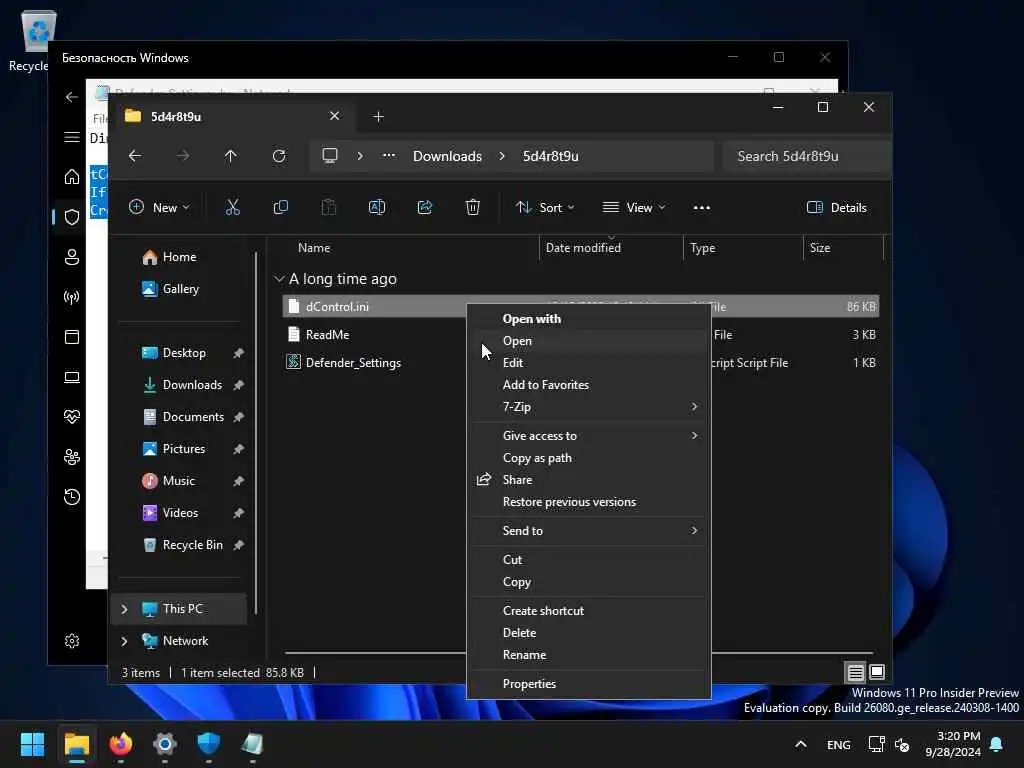Screen dimensions: 1024x768
Task: Open Firewall network icon in Windows Security
Action: point(72,297)
